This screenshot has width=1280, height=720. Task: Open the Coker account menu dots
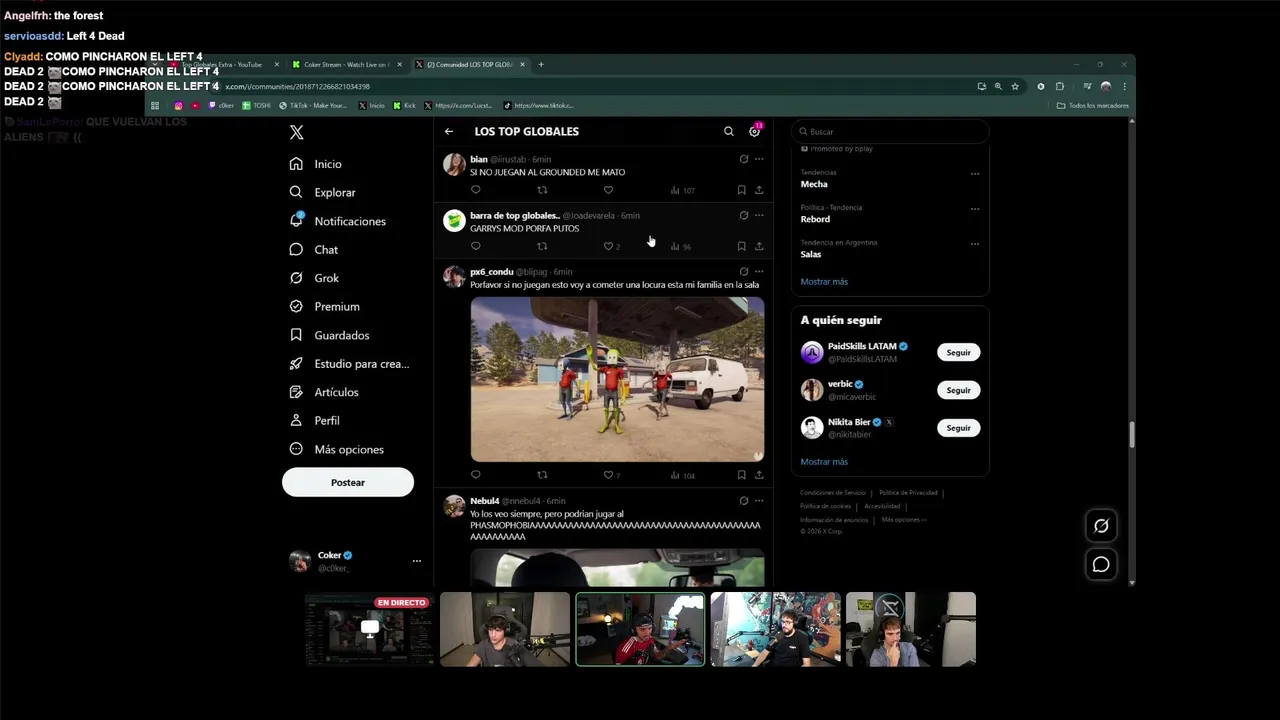click(417, 561)
